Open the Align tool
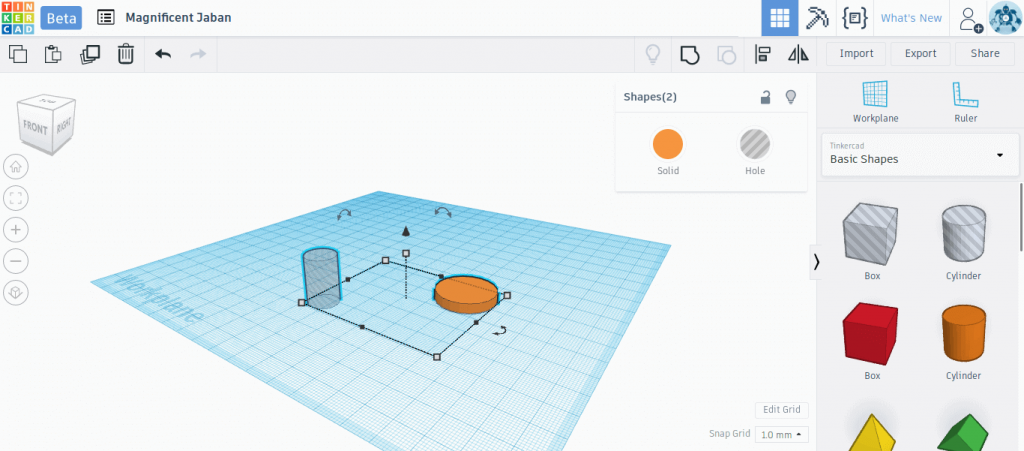This screenshot has width=1024, height=451. (763, 54)
